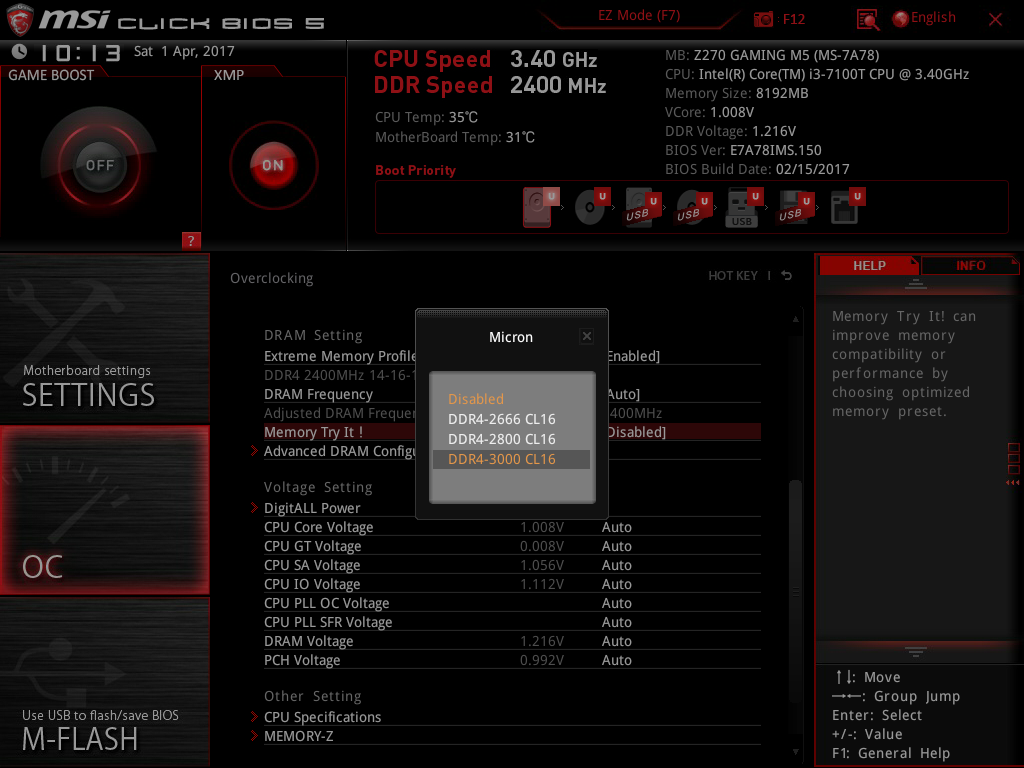Expand Advanced DRAM Configuration submenu
This screenshot has height=768, width=1024.
click(340, 451)
